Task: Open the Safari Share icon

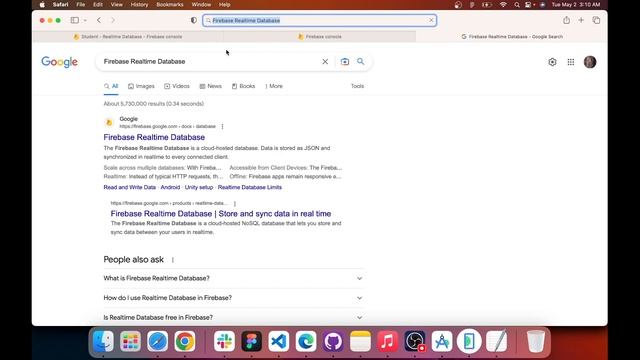Action: point(566,20)
